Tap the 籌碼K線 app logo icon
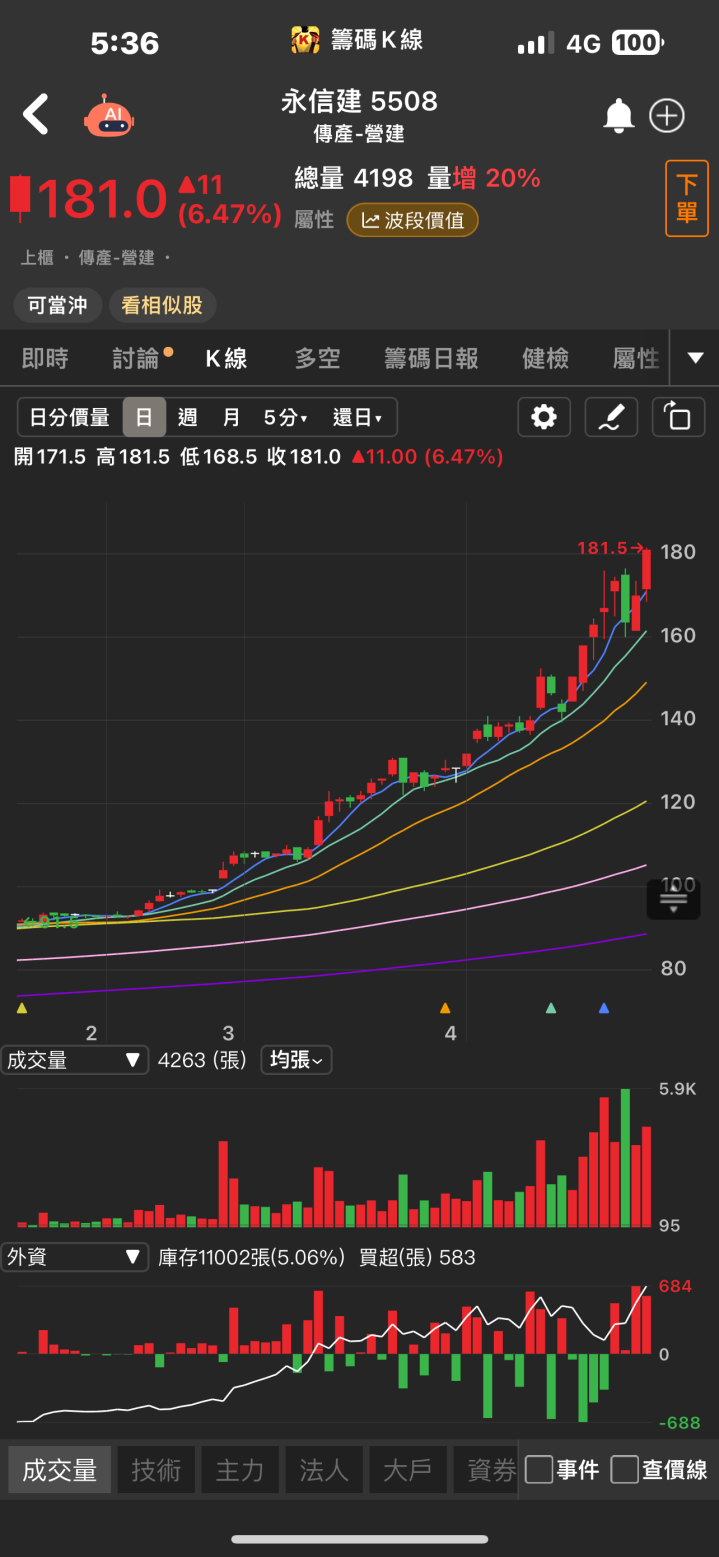Viewport: 719px width, 1557px height. click(x=305, y=40)
